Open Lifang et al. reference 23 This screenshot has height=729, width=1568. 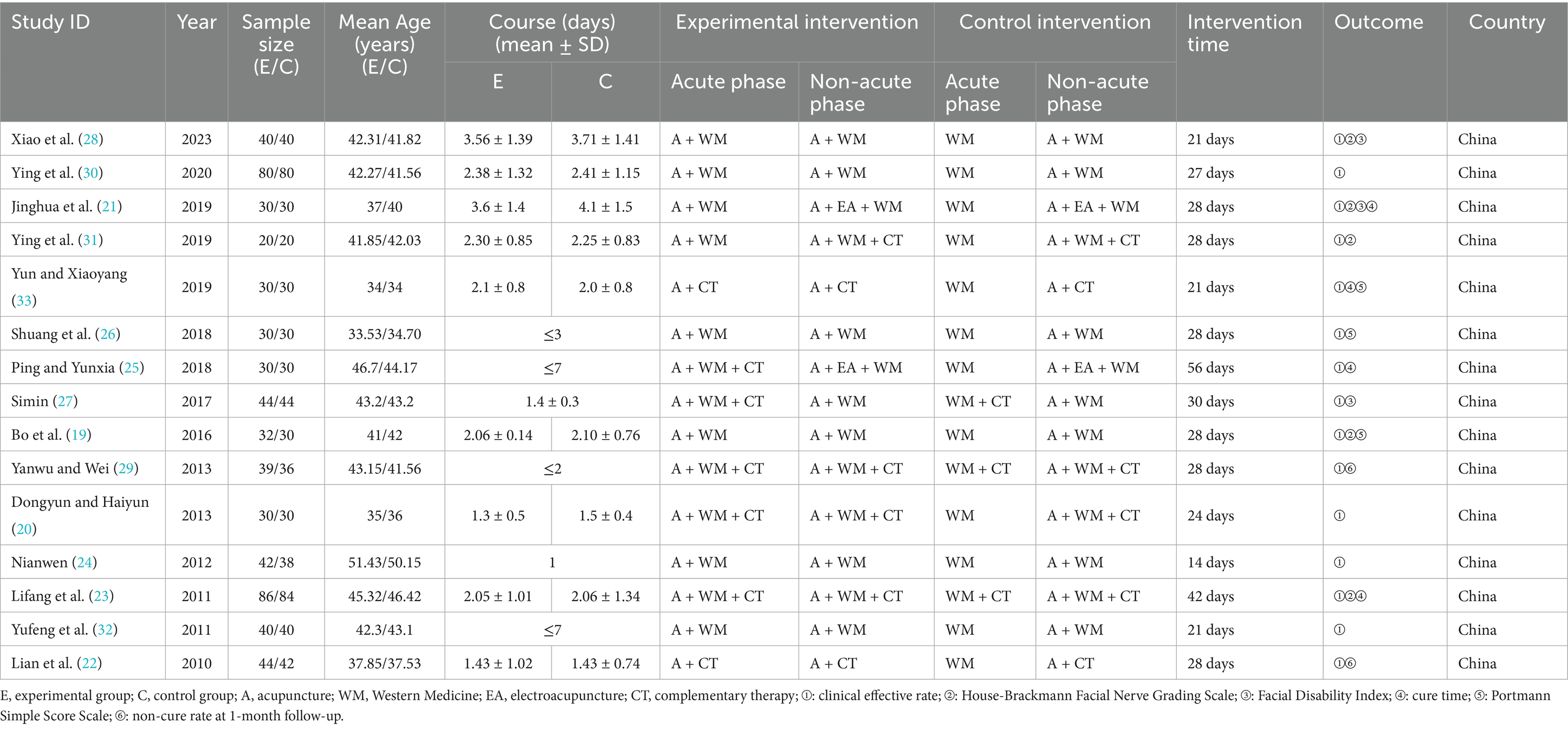(101, 596)
